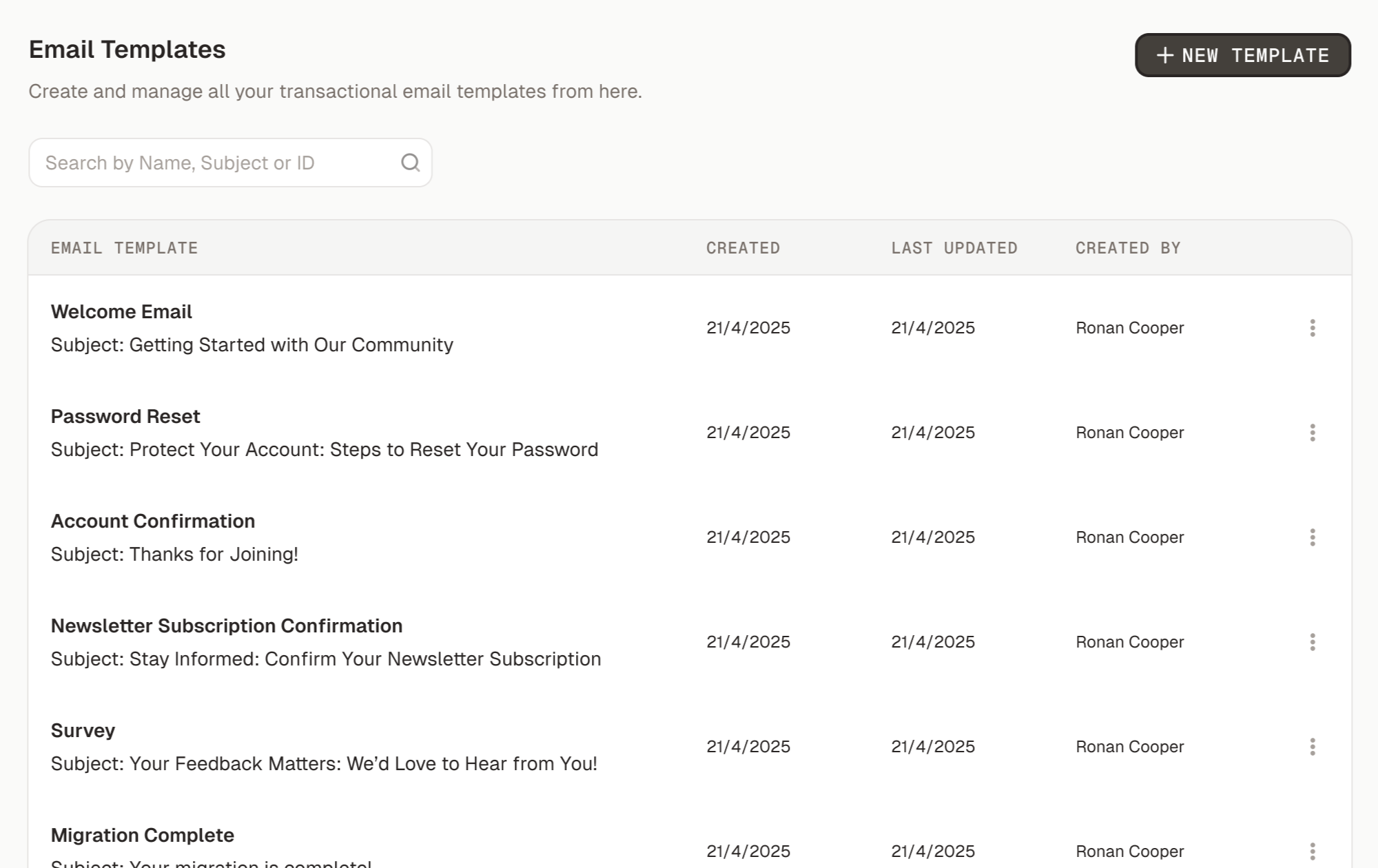
Task: Click the three-dot icon beside Newsletter Subscription Confirmation
Action: pos(1312,641)
